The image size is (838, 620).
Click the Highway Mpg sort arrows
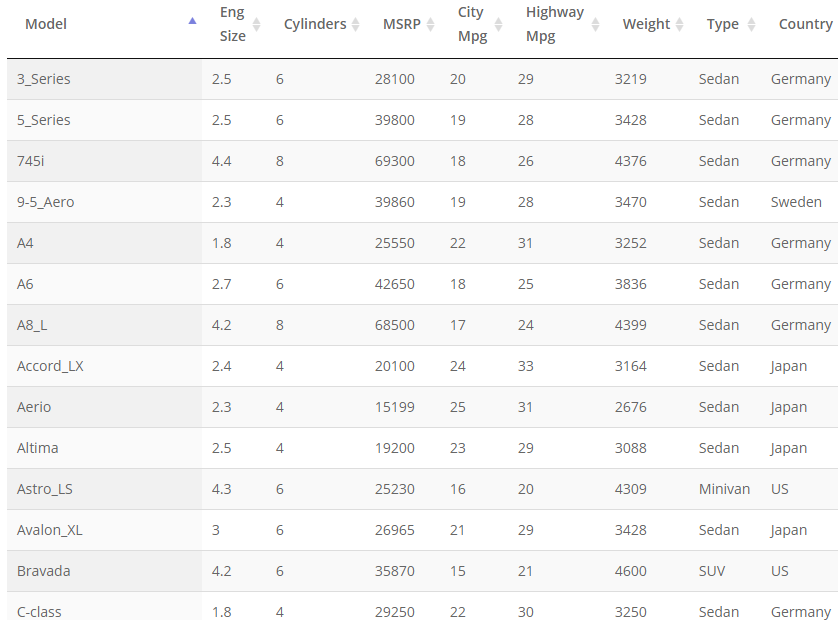pos(595,24)
